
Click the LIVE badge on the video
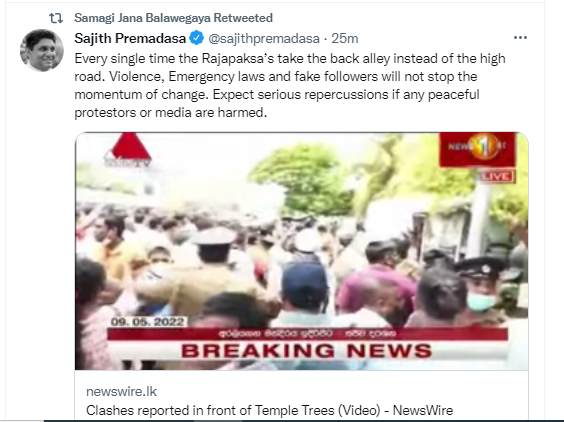coord(497,176)
